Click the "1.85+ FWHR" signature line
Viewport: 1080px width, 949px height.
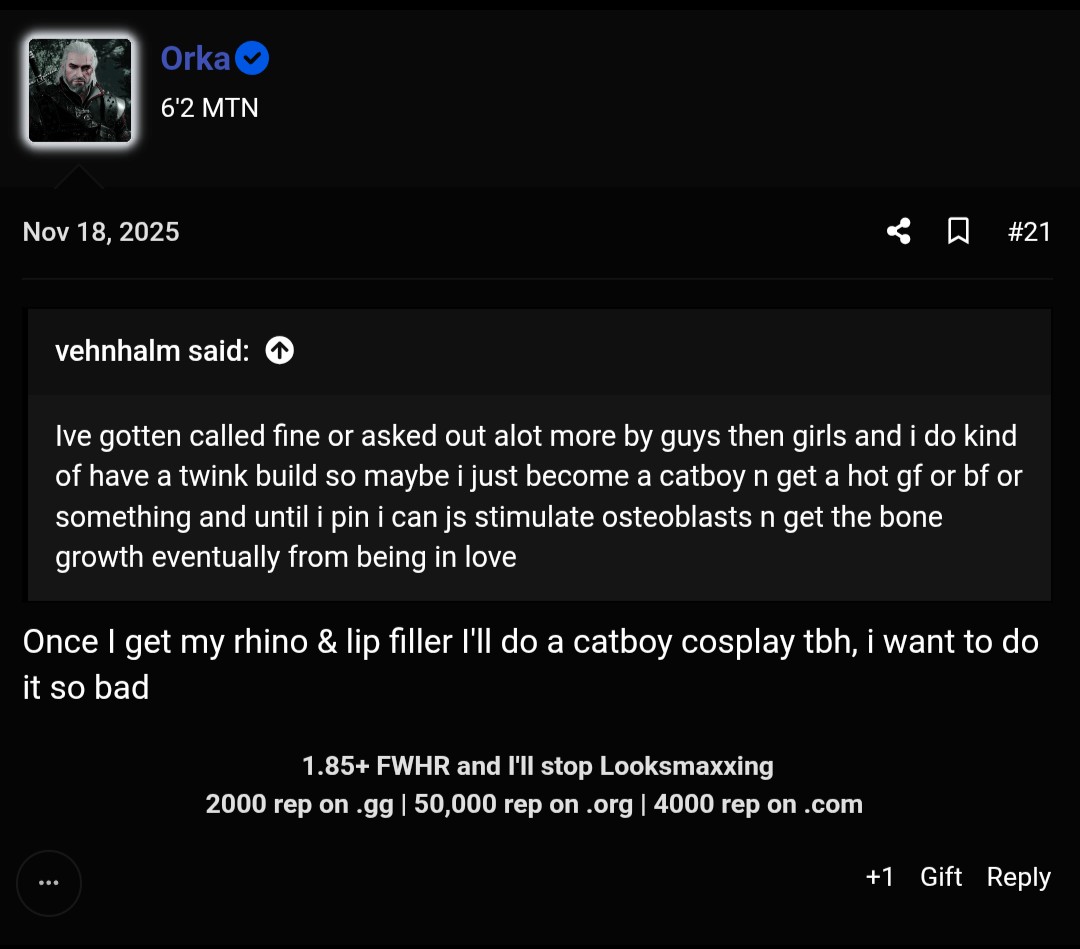coord(538,766)
